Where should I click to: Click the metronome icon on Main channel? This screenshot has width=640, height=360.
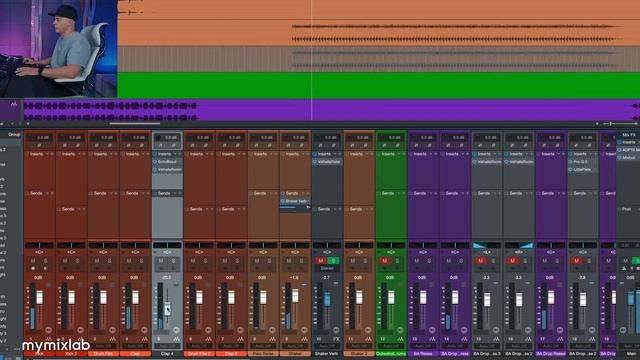[x=624, y=268]
